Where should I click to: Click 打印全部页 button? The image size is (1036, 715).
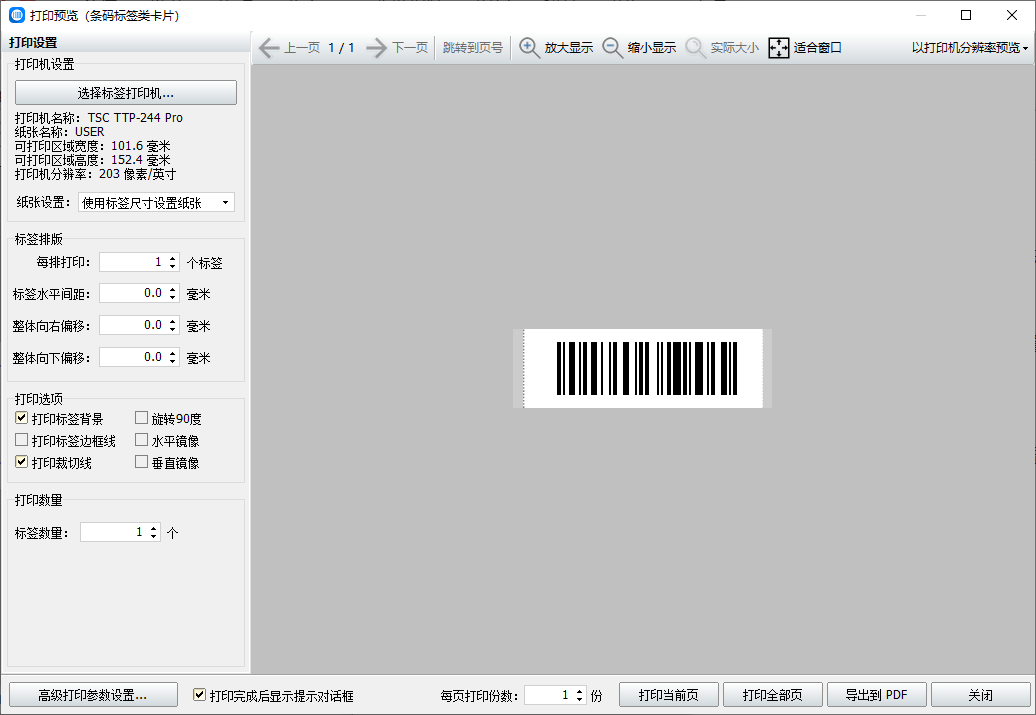tap(772, 695)
